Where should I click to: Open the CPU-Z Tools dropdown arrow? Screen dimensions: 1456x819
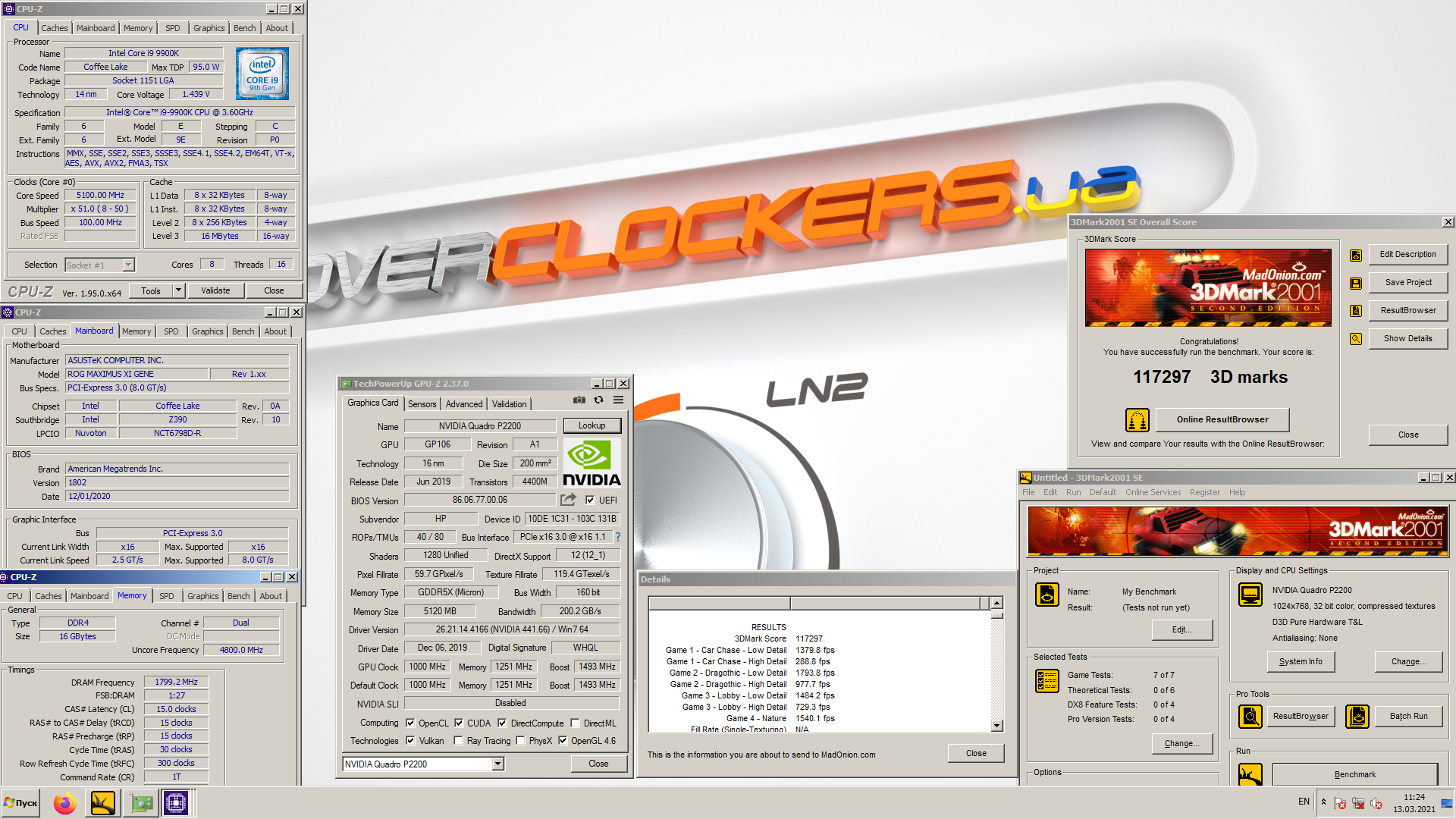178,290
